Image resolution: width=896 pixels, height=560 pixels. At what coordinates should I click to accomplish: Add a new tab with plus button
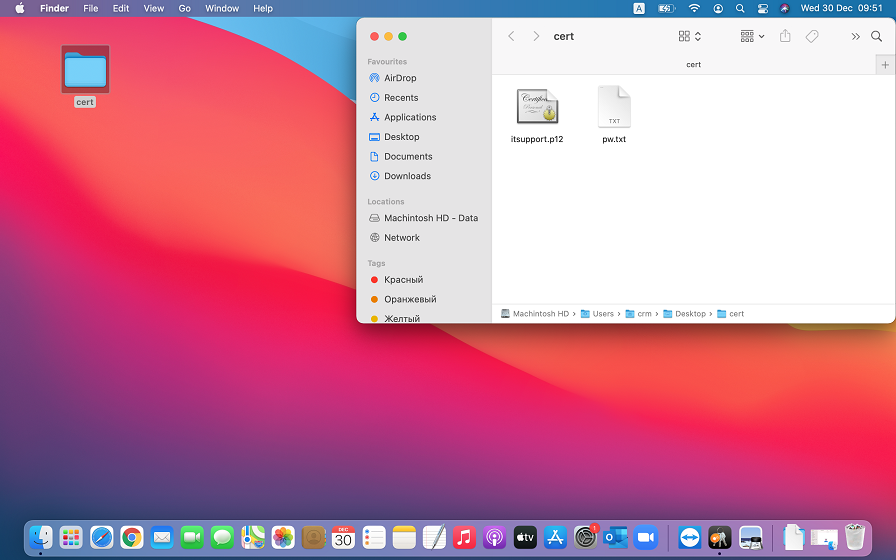(x=884, y=64)
